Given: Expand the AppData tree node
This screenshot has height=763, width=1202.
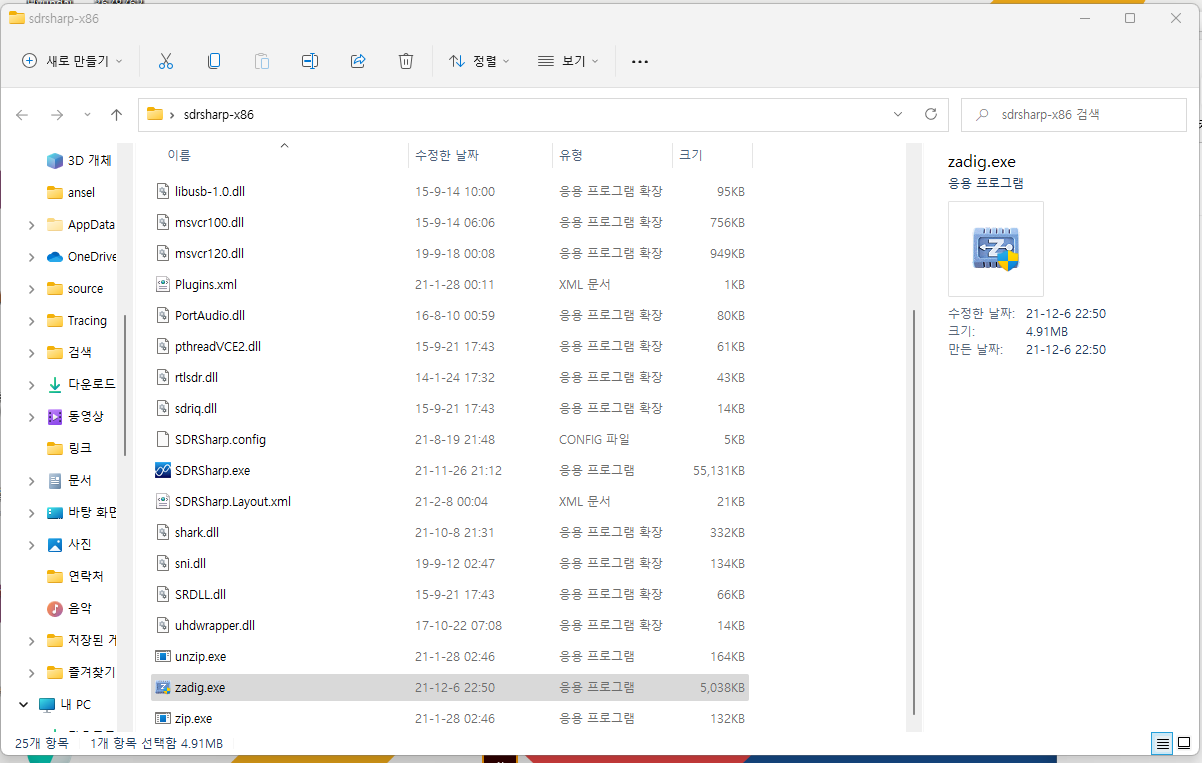Looking at the screenshot, I should [x=32, y=225].
